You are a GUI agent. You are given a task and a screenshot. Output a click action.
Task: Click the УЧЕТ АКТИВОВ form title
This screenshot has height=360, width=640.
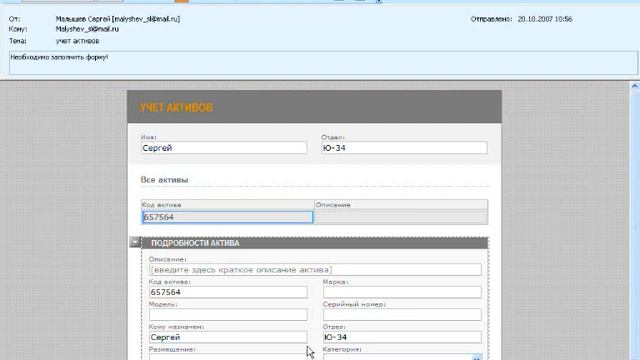[176, 107]
